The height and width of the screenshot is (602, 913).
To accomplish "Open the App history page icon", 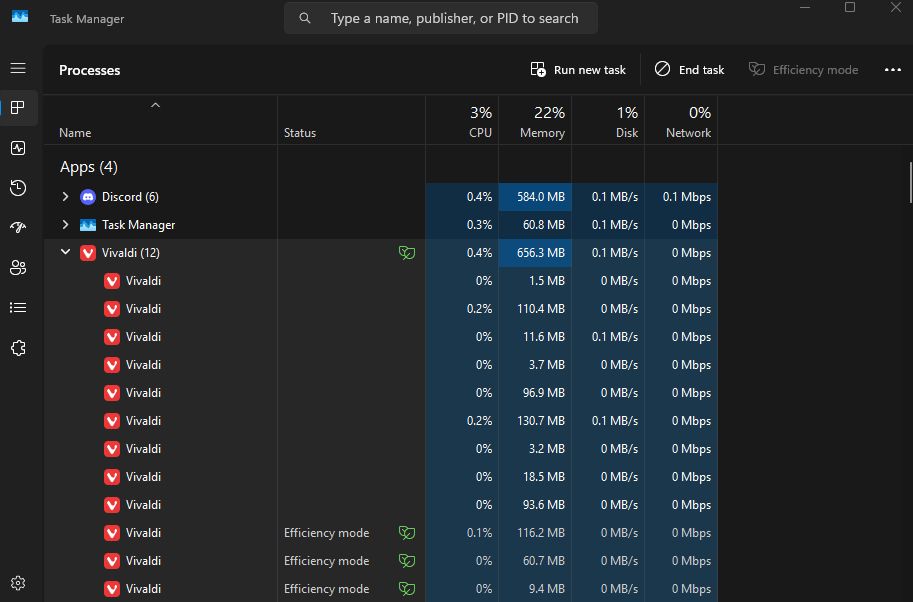I will [x=18, y=187].
